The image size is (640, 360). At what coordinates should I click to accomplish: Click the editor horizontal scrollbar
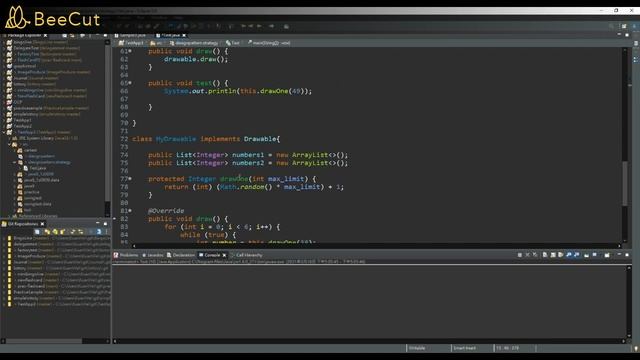376,246
